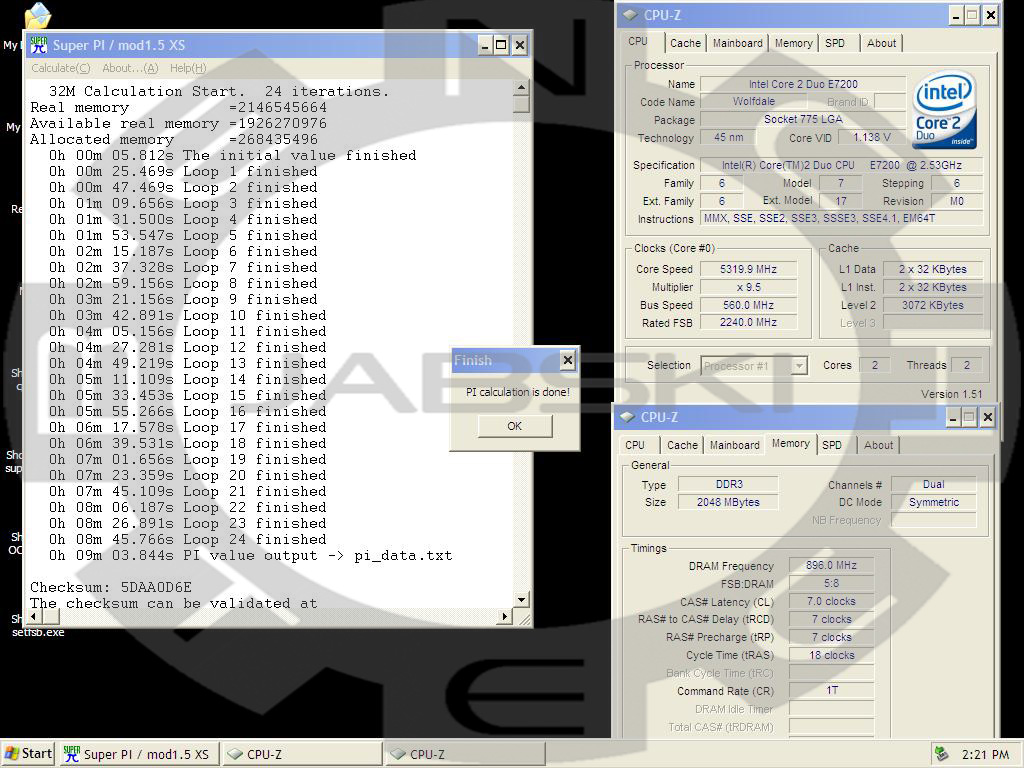
Task: Click the Level 2 cache value 3072 KBytes
Action: click(x=933, y=305)
